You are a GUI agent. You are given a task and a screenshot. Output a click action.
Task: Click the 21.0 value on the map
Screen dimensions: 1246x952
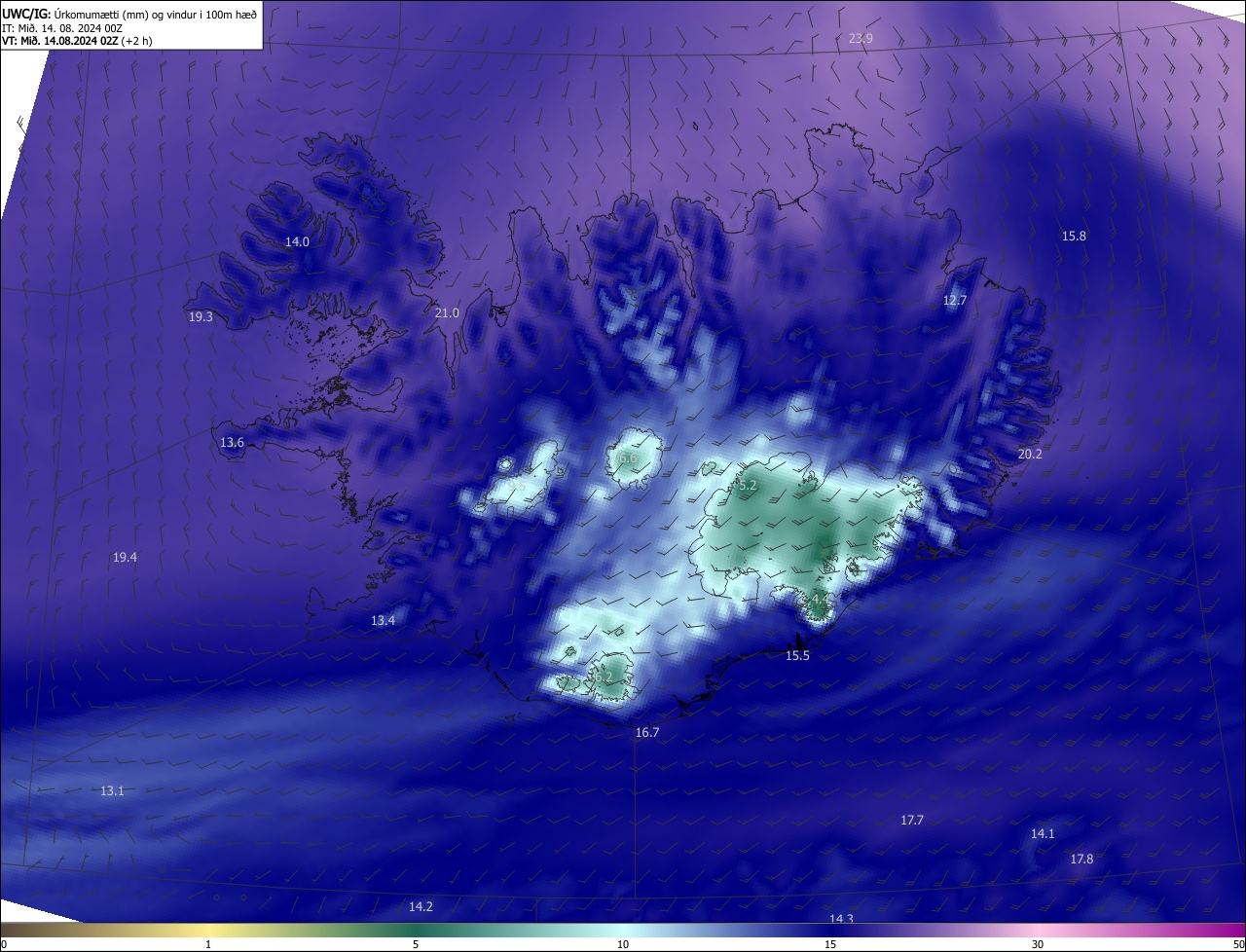(447, 312)
